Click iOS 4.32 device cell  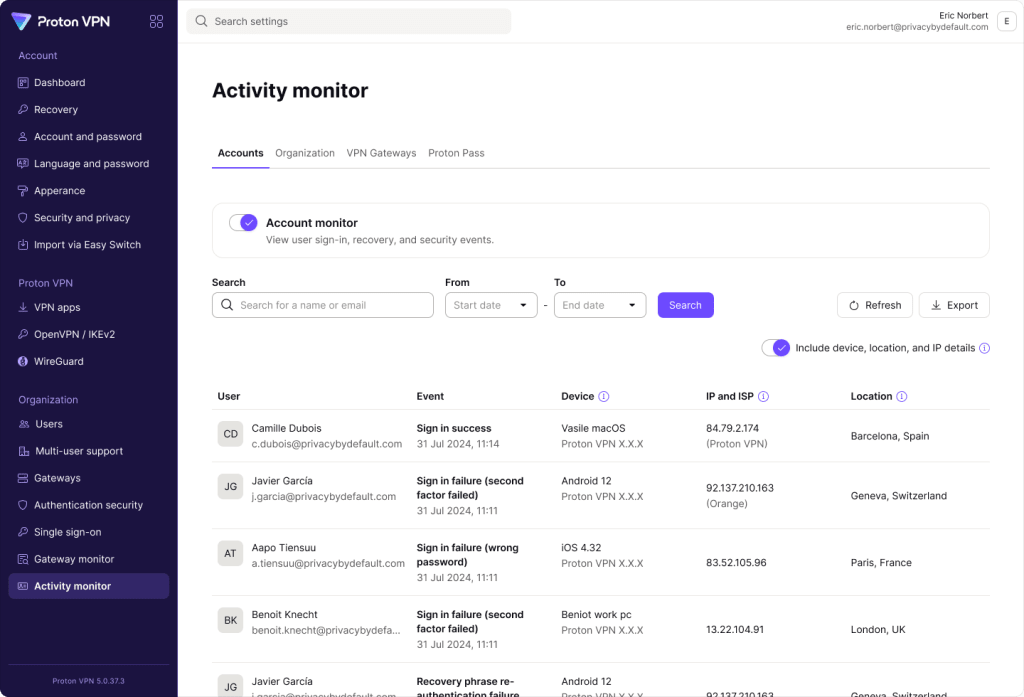pyautogui.click(x=581, y=548)
